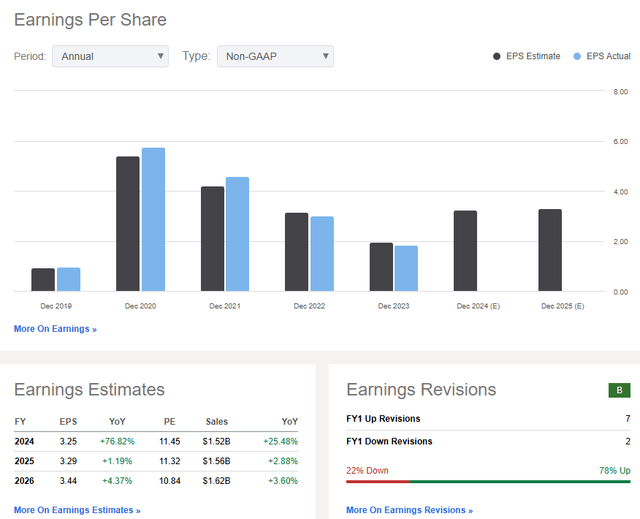The image size is (640, 519).
Task: Click the 11.32 PE value
Action: (170, 461)
